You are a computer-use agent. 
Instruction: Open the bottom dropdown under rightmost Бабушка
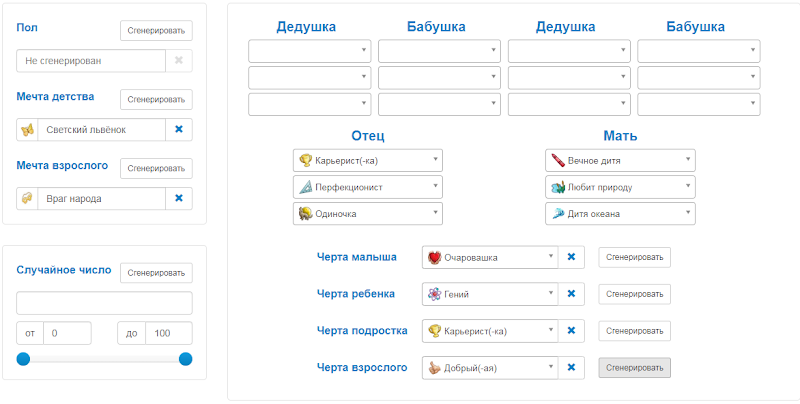tap(698, 104)
